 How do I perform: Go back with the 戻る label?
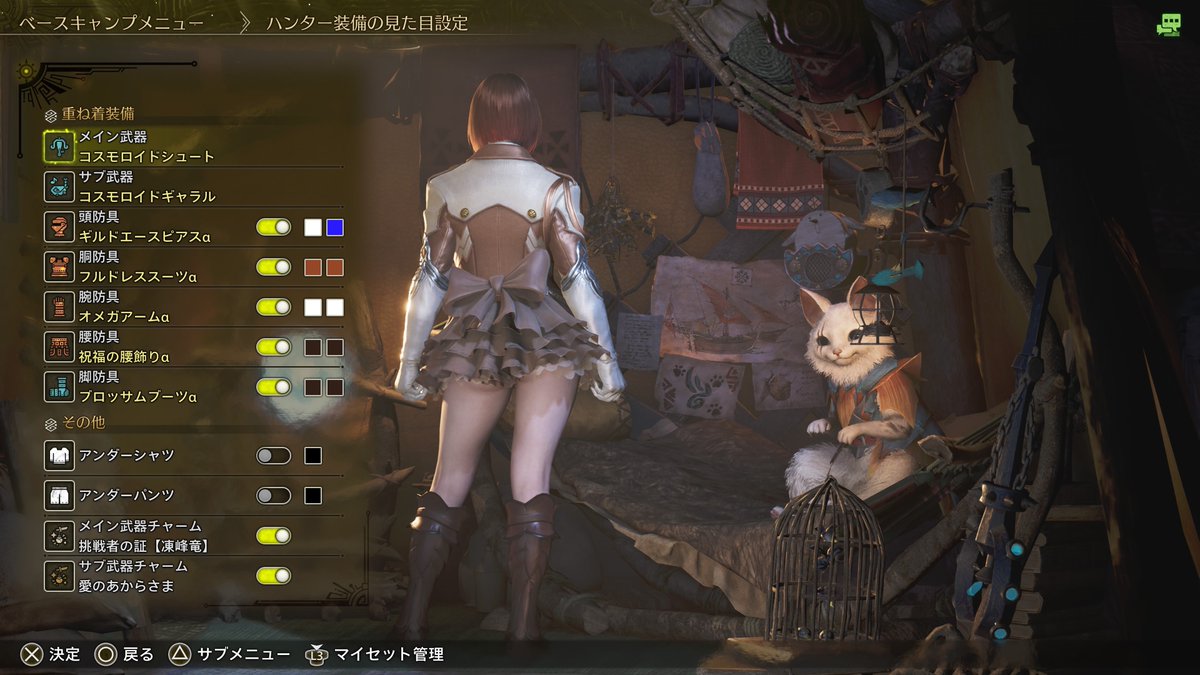pyautogui.click(x=139, y=655)
